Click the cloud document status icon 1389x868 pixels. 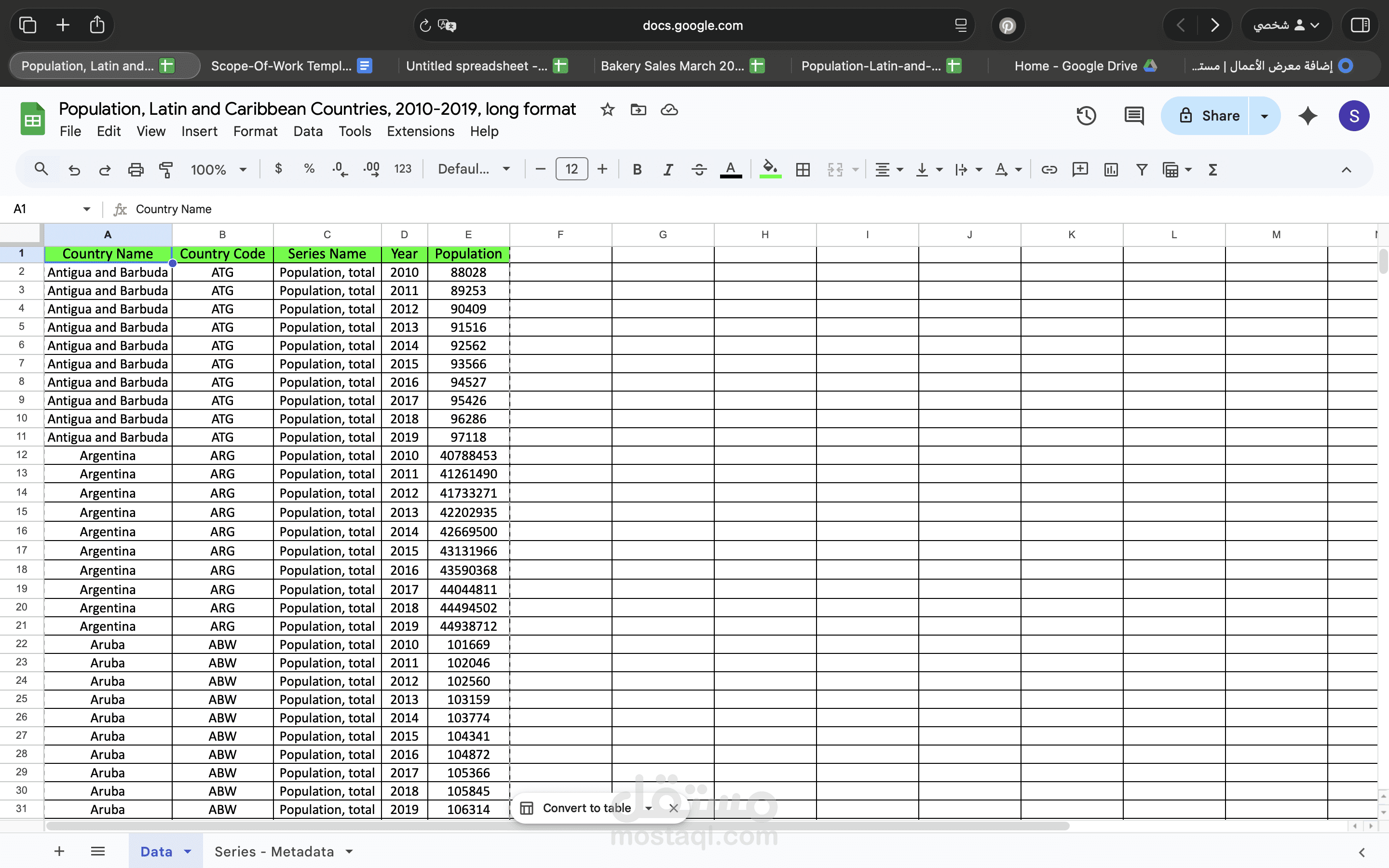669,109
